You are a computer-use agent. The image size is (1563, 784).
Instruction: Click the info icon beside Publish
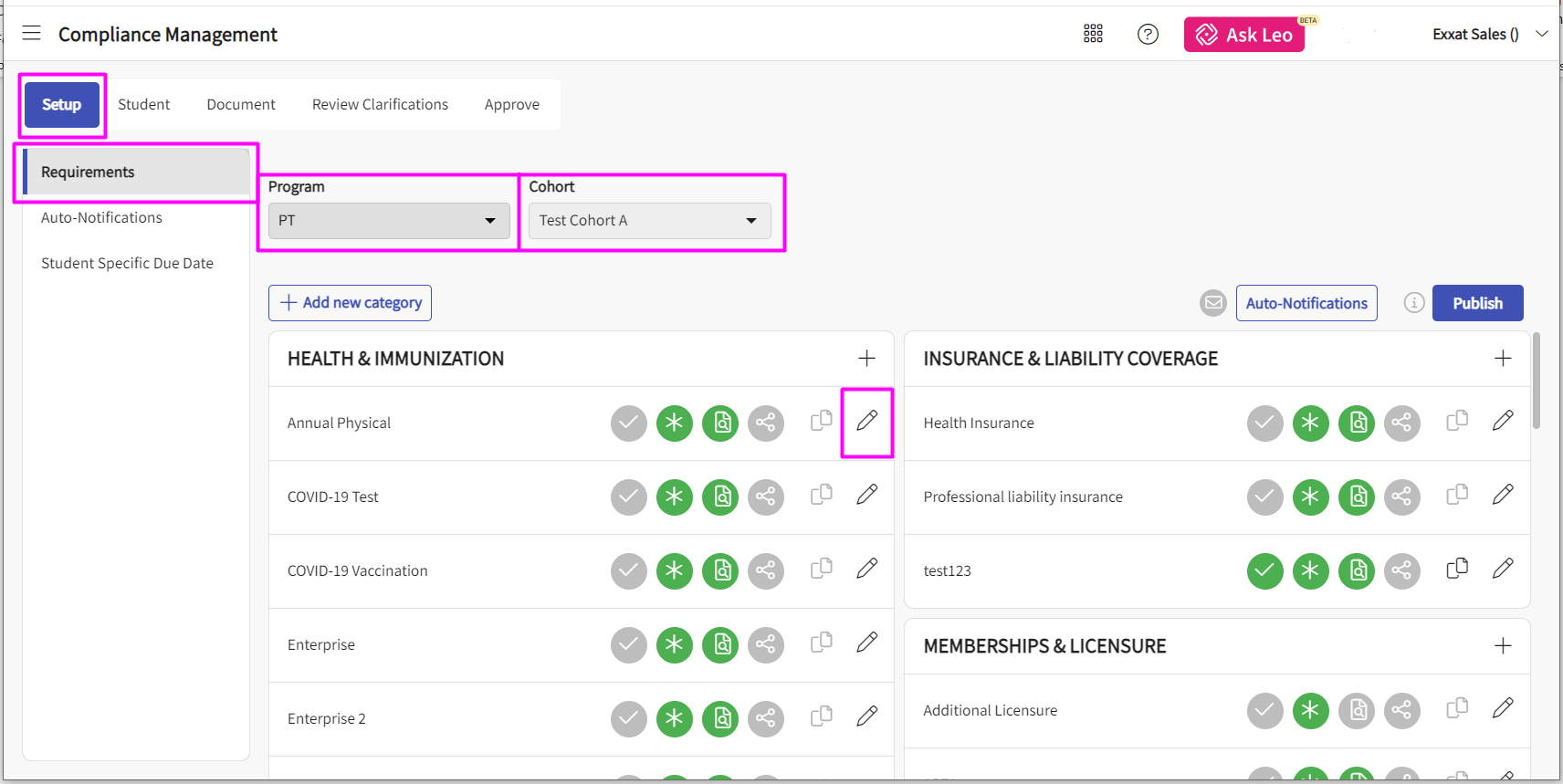(x=1413, y=303)
